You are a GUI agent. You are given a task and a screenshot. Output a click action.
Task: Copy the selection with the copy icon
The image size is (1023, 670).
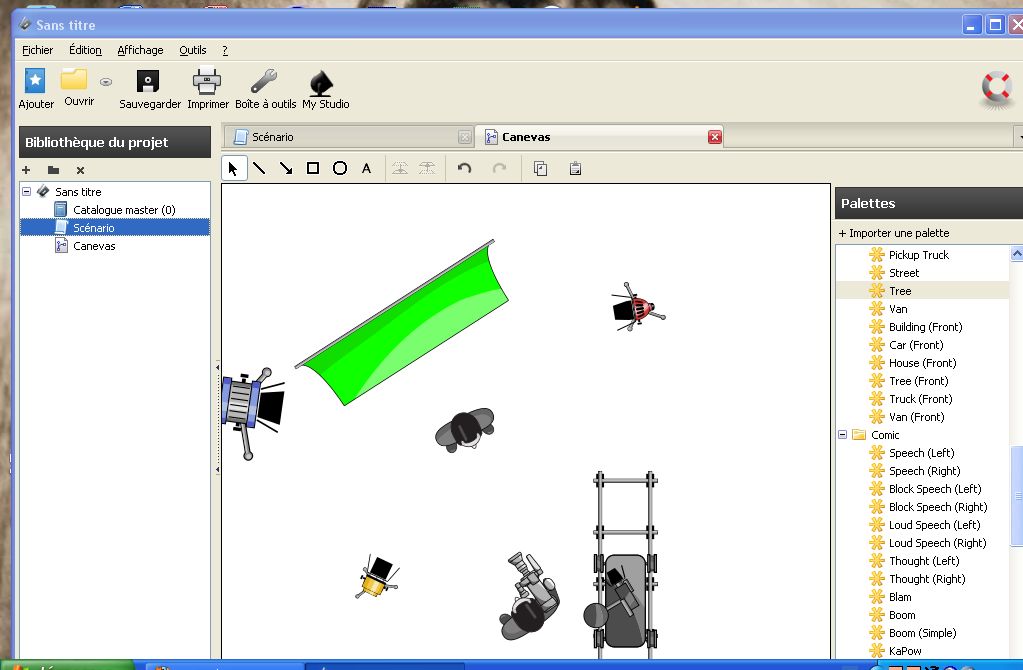[540, 168]
